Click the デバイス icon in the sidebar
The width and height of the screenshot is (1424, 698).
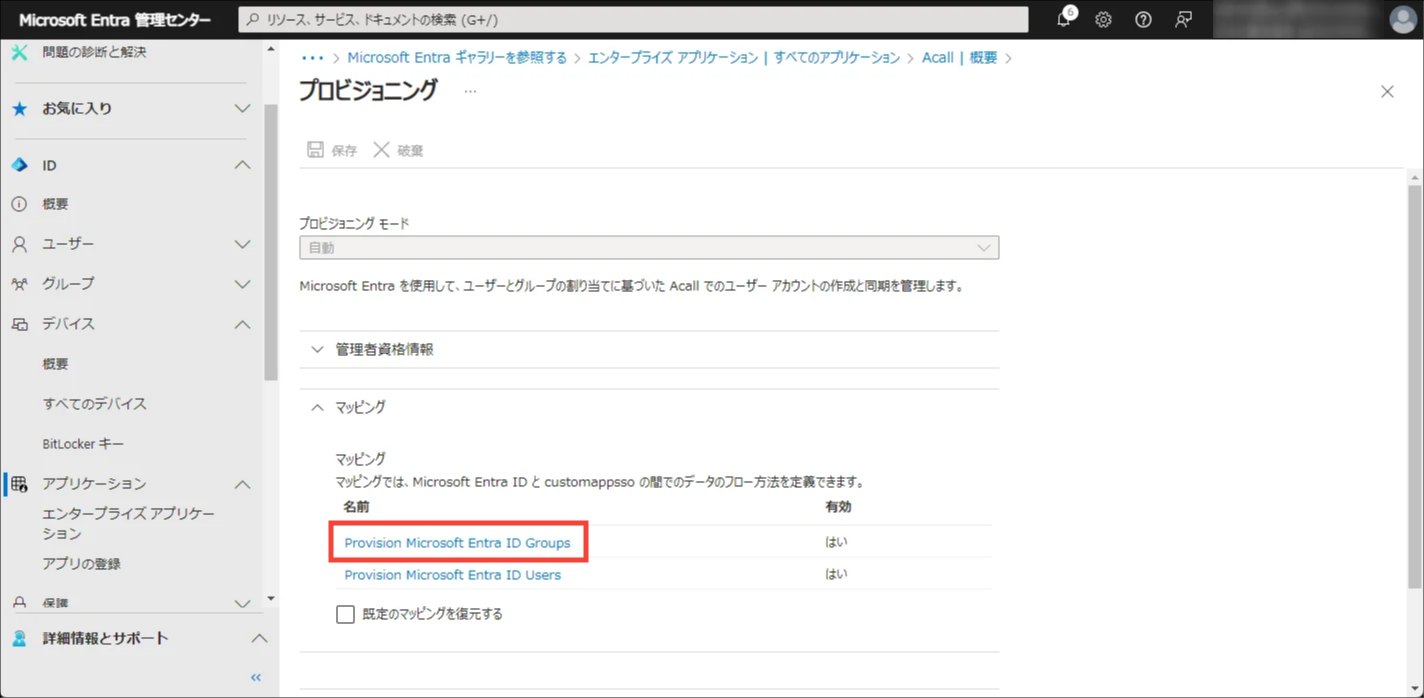18,323
